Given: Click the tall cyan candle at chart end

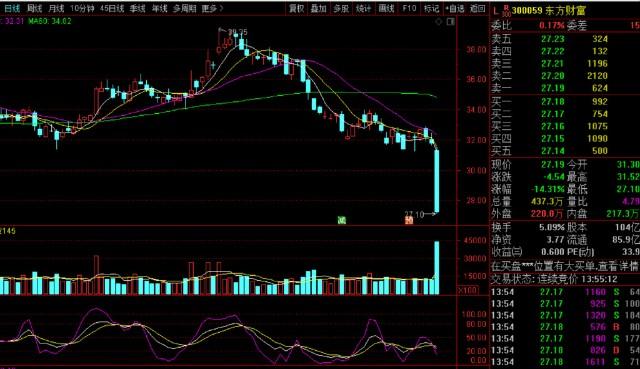Looking at the screenshot, I should 437,181.
